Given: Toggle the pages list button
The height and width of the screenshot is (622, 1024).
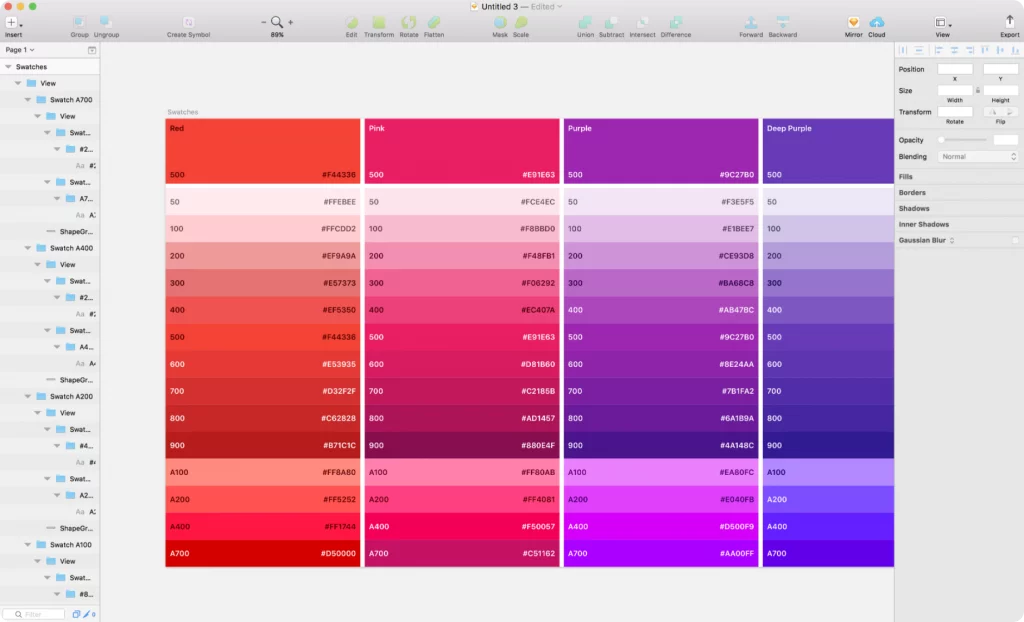Looking at the screenshot, I should (x=92, y=50).
